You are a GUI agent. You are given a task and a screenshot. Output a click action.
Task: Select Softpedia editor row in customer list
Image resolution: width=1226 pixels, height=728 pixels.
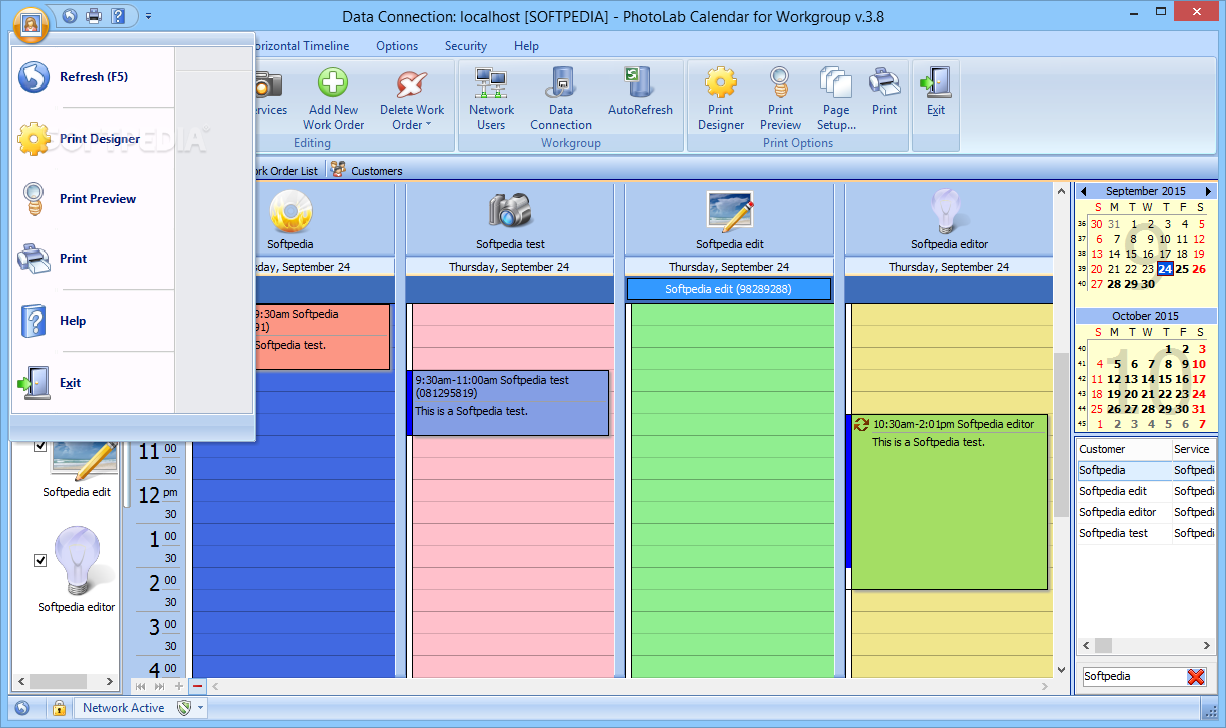[1146, 512]
